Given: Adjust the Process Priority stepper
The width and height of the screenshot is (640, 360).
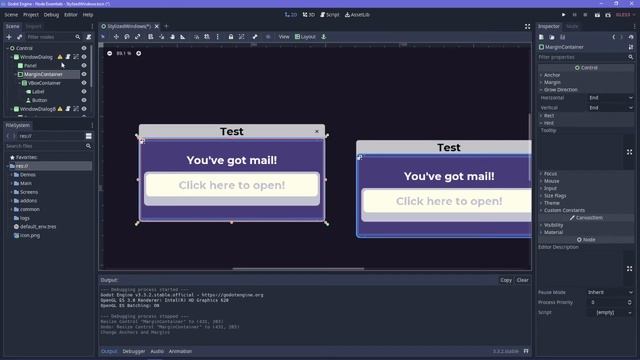Looking at the screenshot, I should (629, 302).
